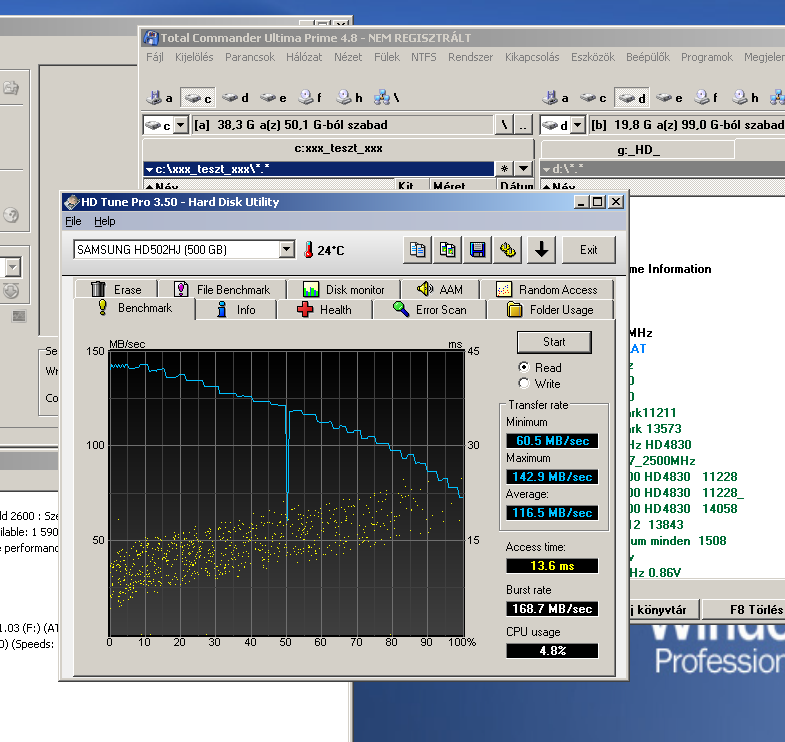Click the 168.7 MB/sec burst rate value

(x=552, y=609)
